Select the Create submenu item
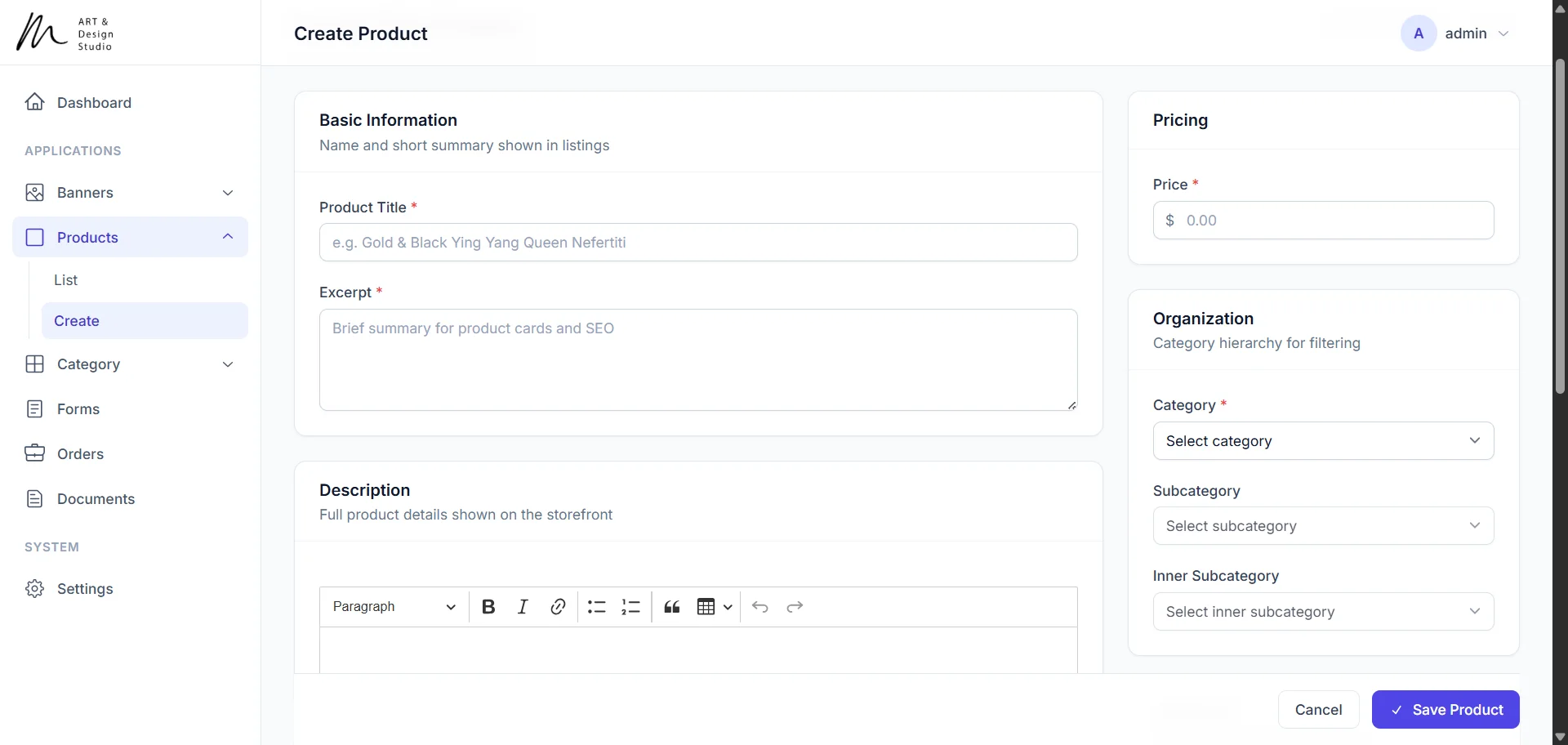Image resolution: width=1568 pixels, height=745 pixels. 145,321
